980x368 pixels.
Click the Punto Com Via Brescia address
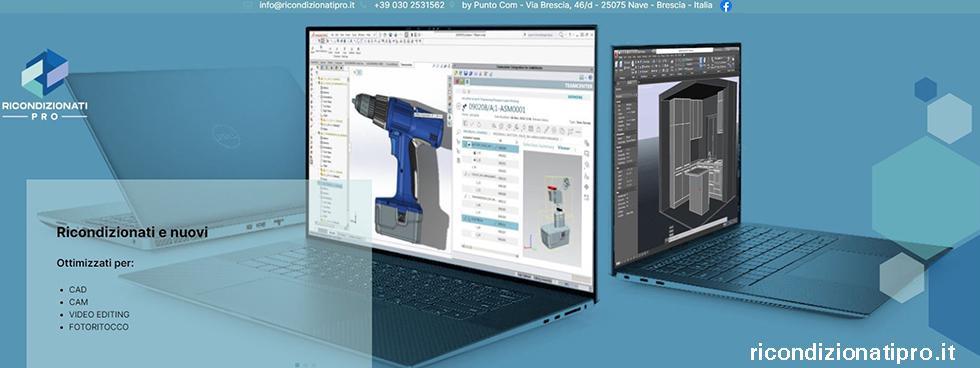(587, 5)
